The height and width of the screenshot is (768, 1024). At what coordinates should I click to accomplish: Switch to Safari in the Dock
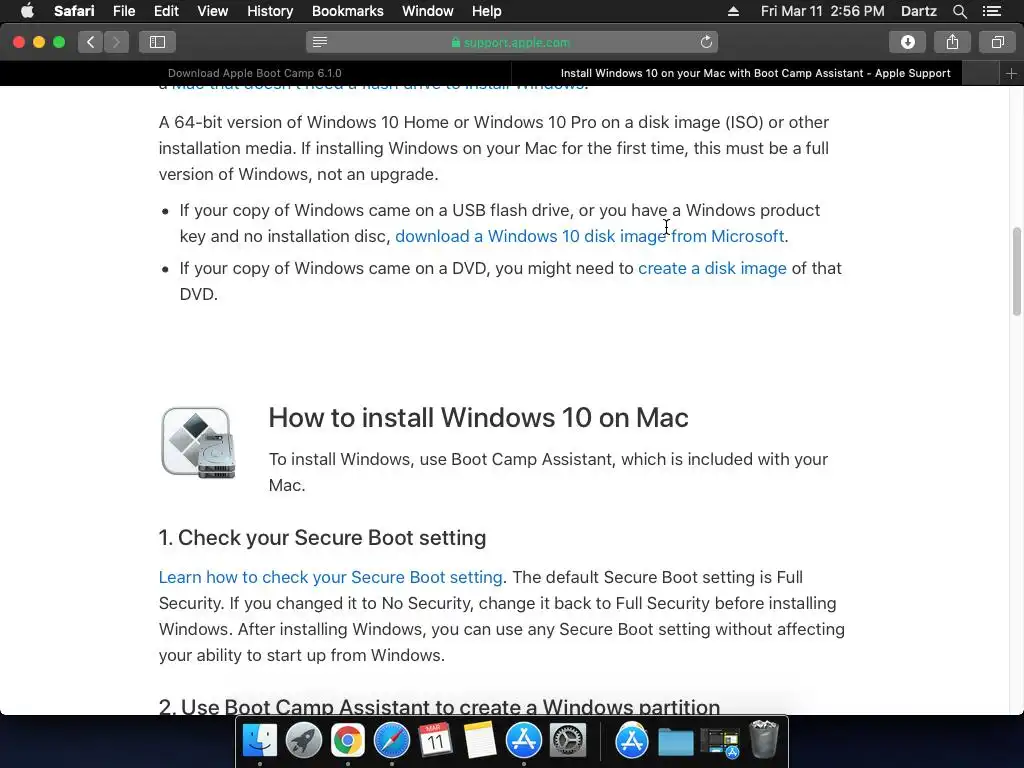point(392,741)
